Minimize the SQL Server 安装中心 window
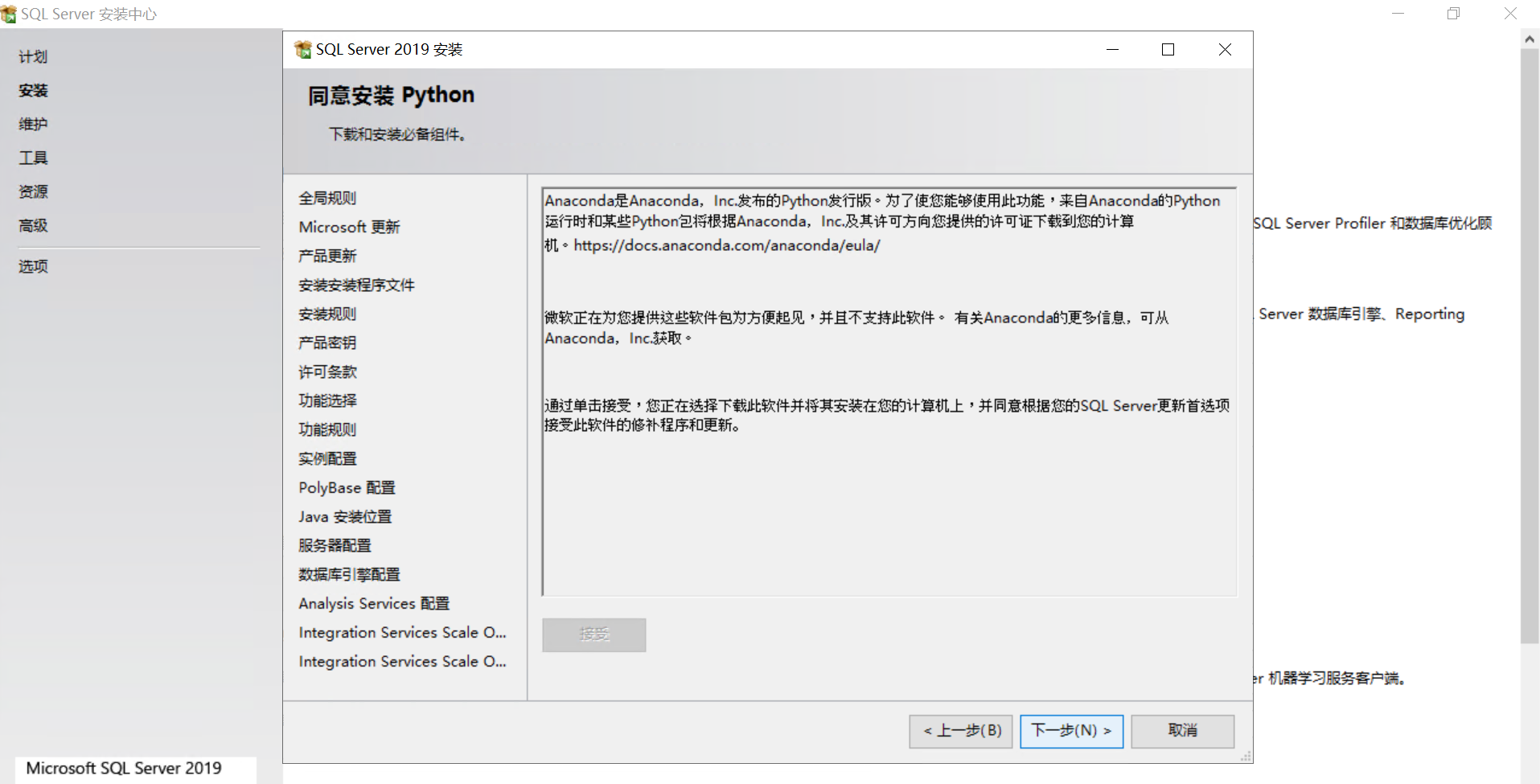This screenshot has height=784, width=1540. [x=1398, y=14]
